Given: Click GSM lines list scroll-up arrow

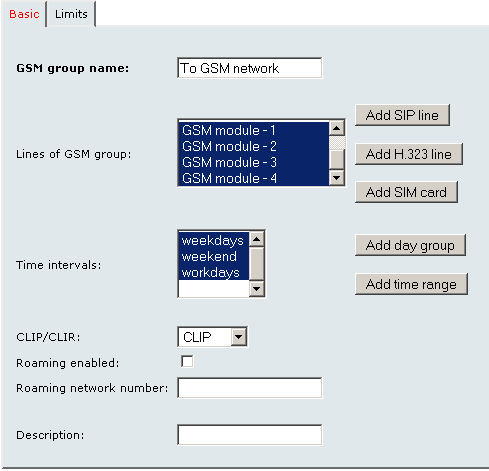Looking at the screenshot, I should click(x=337, y=128).
